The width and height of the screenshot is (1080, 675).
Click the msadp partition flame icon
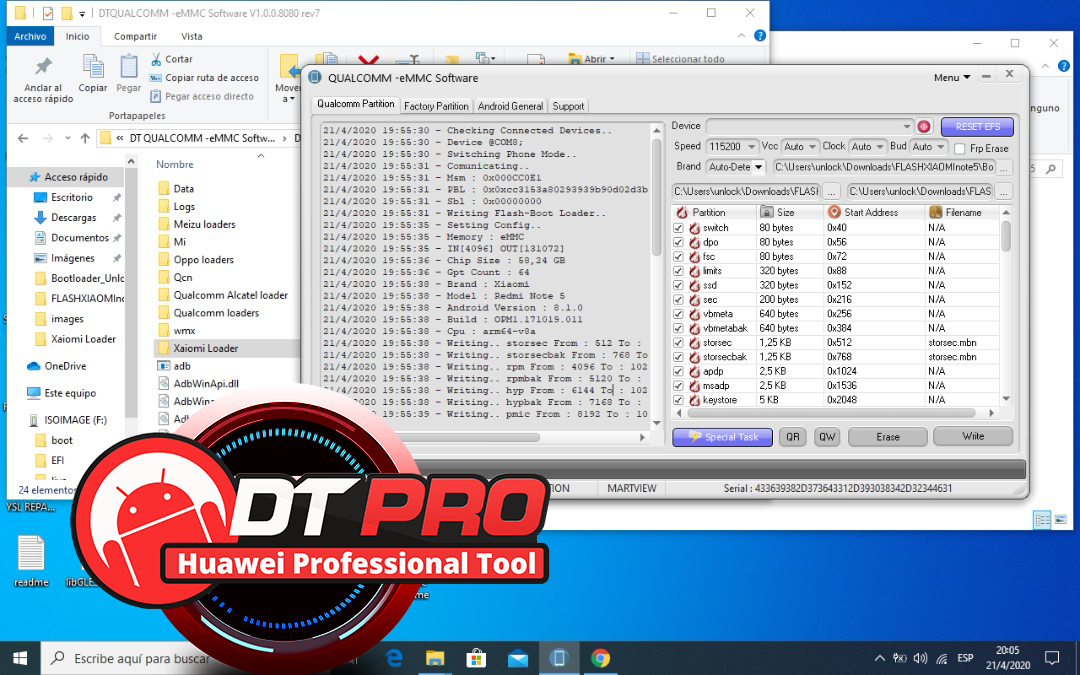click(x=694, y=386)
